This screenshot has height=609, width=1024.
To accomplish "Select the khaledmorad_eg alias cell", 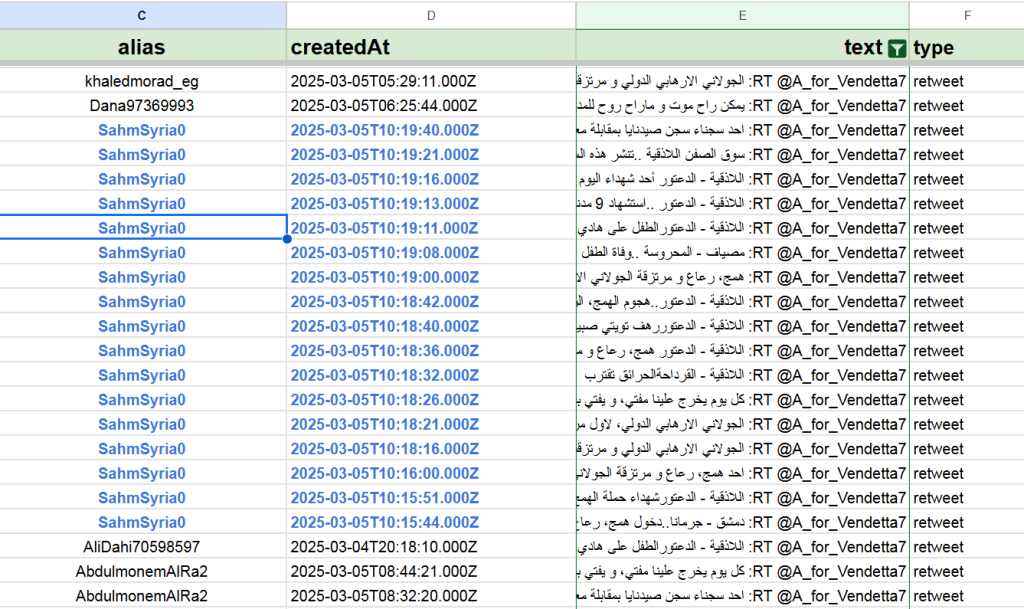I will [142, 81].
